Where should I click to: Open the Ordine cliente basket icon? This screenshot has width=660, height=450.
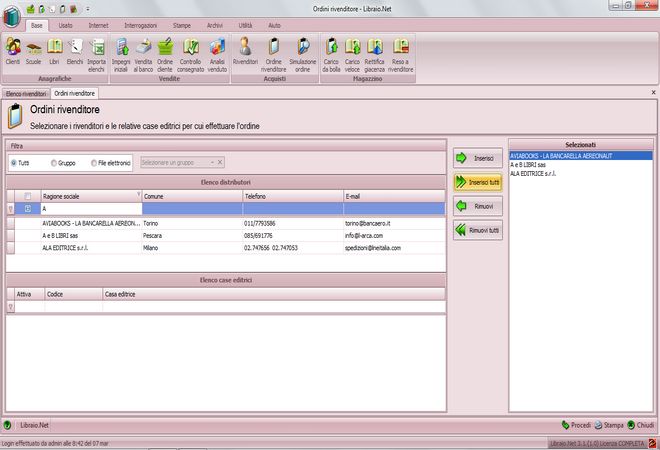click(x=165, y=55)
